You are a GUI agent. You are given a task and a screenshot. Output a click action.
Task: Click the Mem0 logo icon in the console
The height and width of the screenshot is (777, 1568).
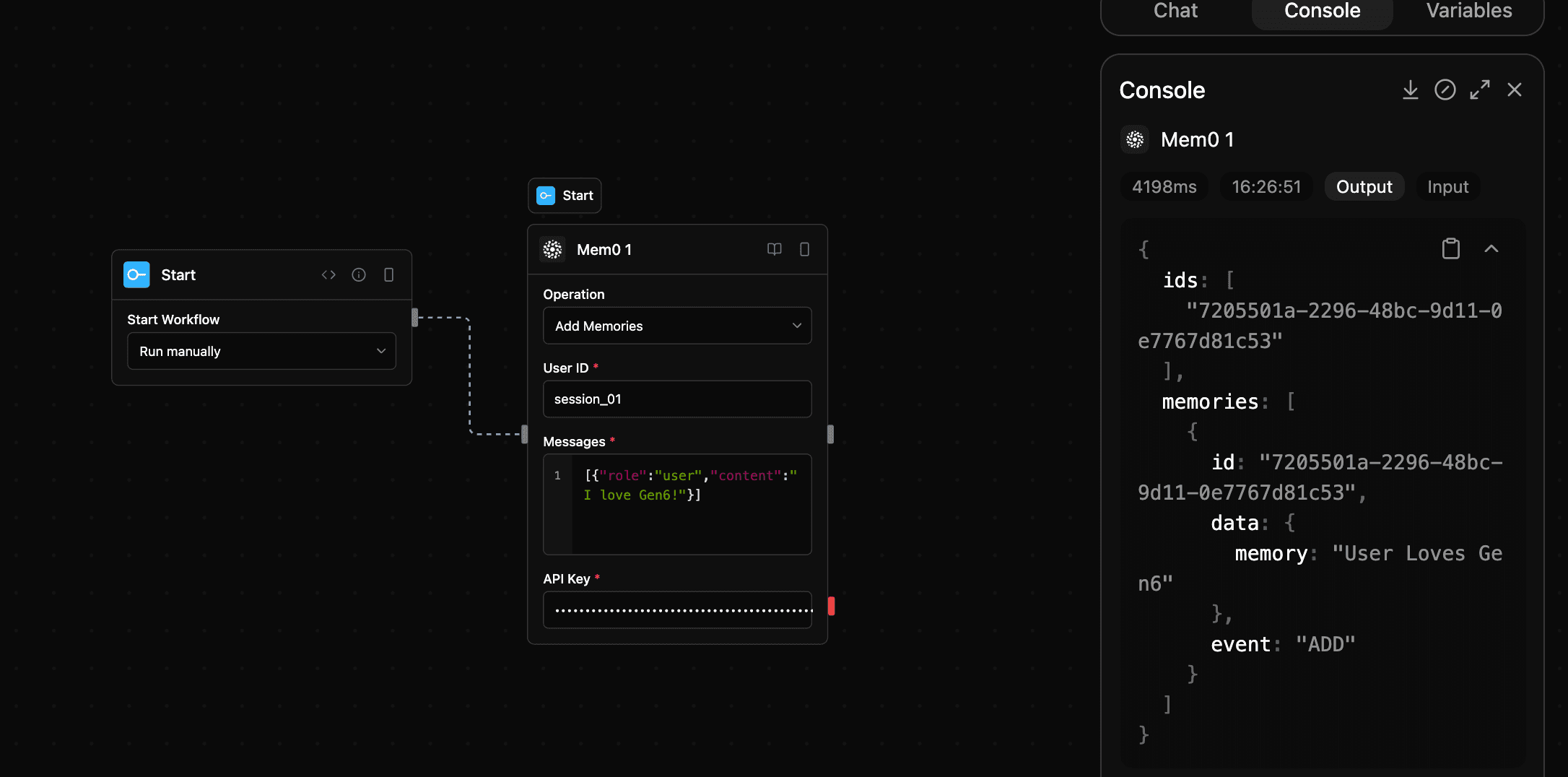point(1135,139)
